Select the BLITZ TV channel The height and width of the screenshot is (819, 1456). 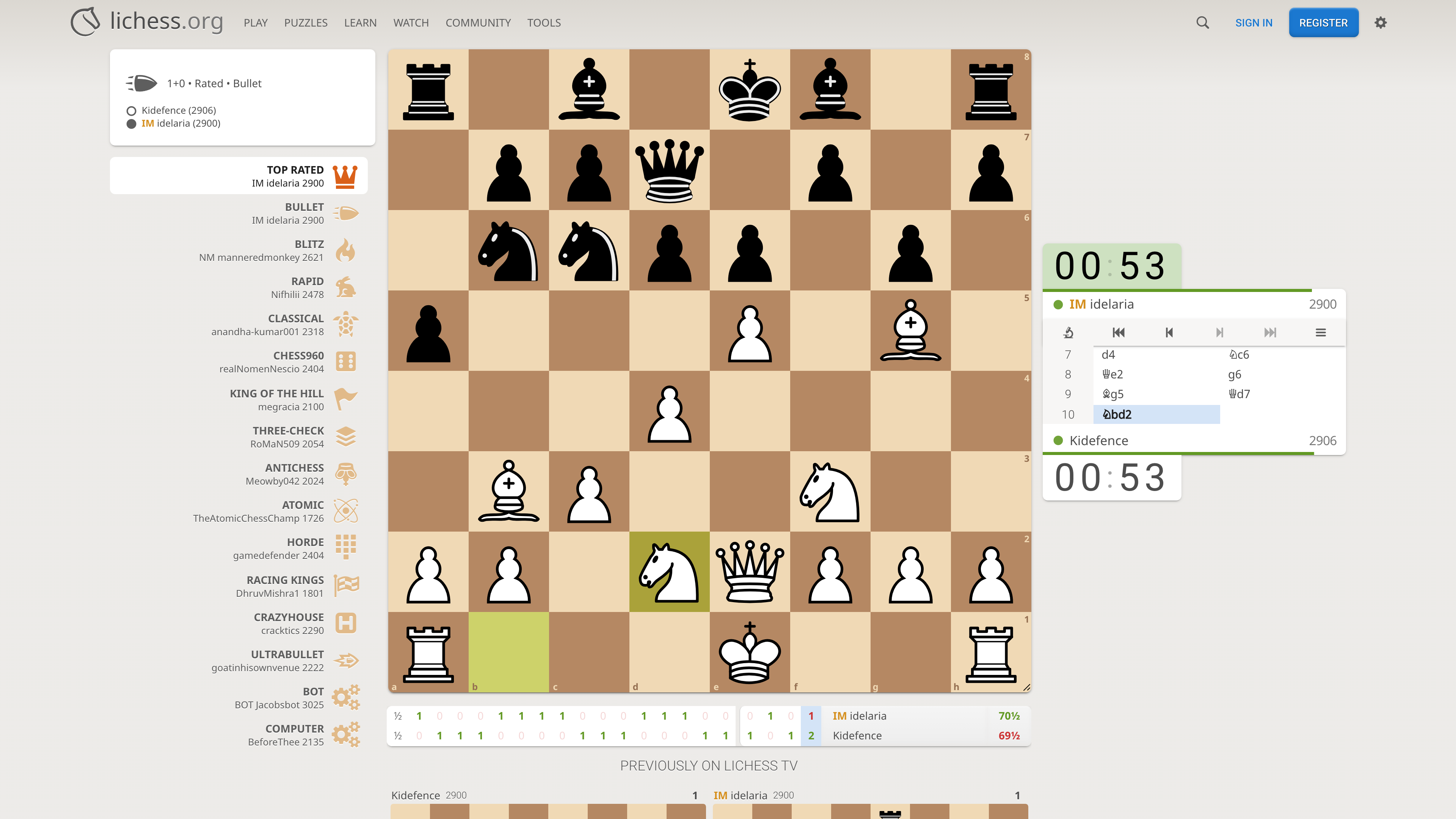(238, 250)
